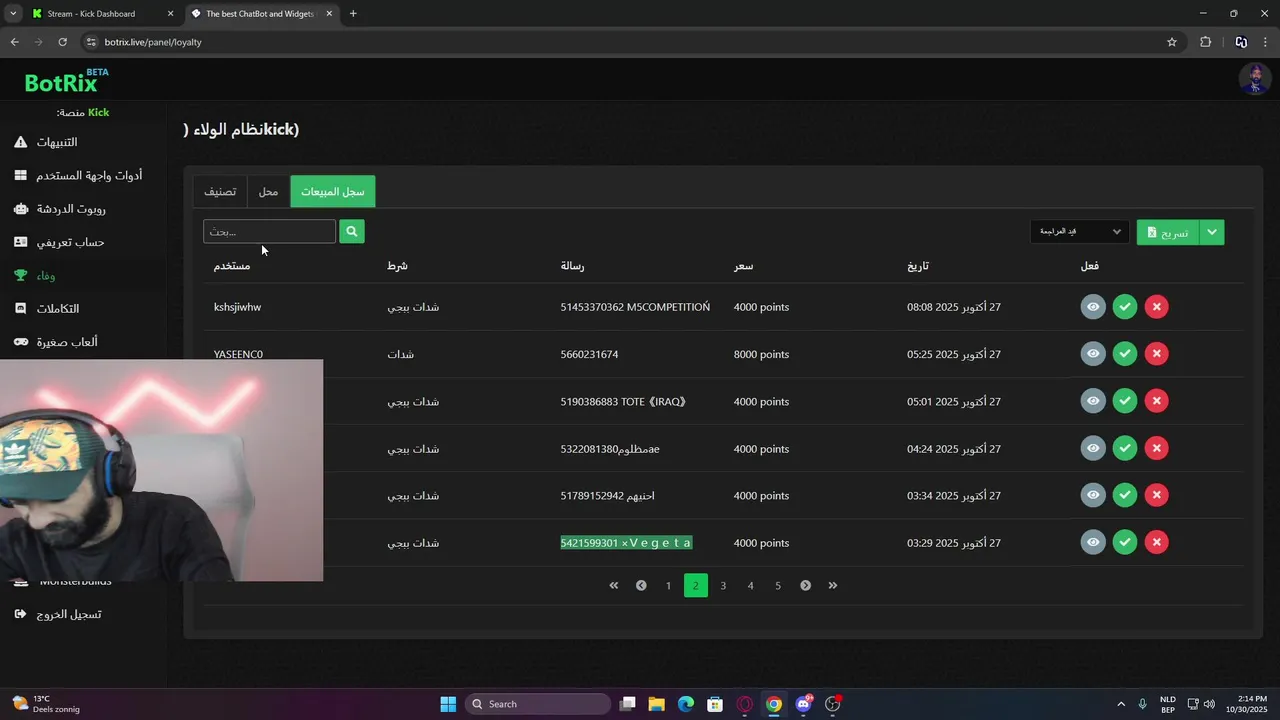Bookmark this page with star icon
The width and height of the screenshot is (1280, 720).
tap(1172, 42)
